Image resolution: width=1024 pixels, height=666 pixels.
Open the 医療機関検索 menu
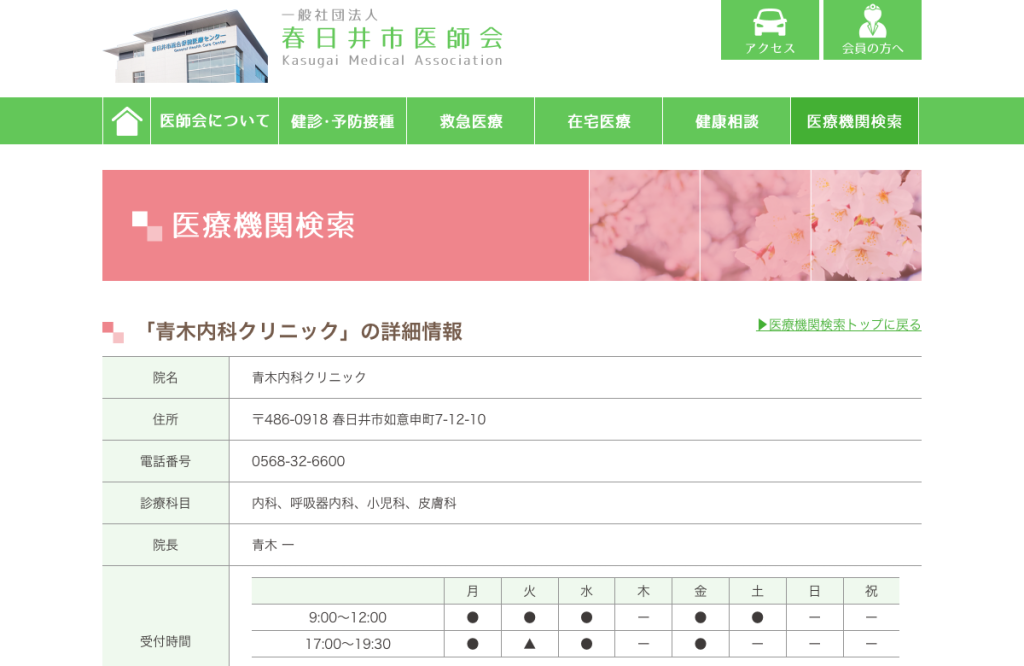pyautogui.click(x=854, y=121)
